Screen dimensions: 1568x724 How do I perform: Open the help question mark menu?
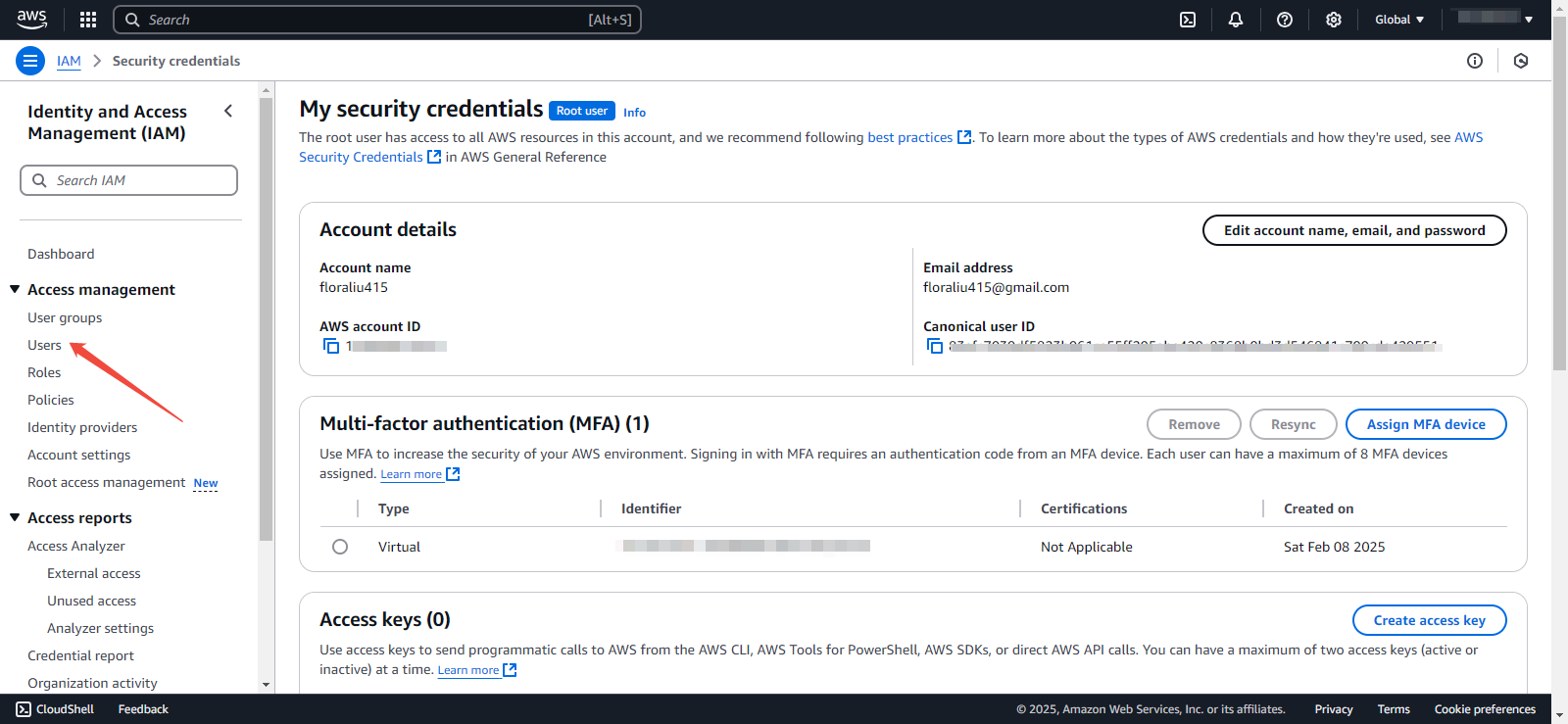tap(1285, 20)
